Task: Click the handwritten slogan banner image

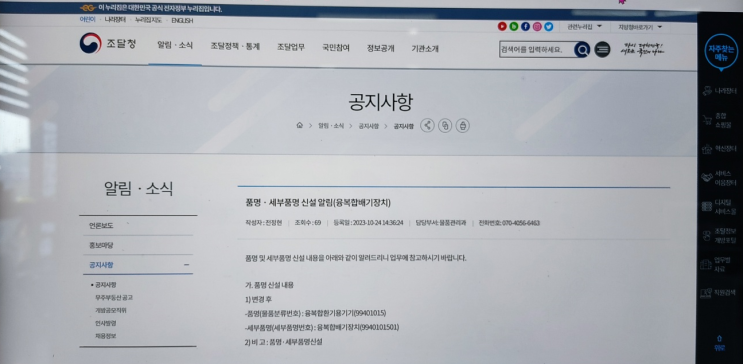Action: (642, 49)
